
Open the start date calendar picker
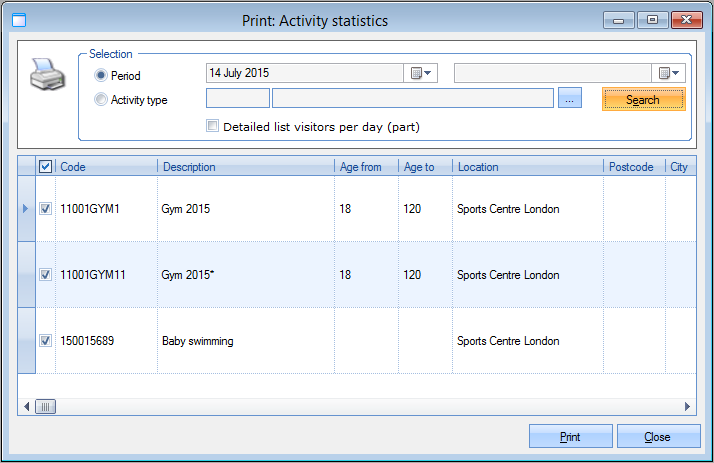coord(422,73)
